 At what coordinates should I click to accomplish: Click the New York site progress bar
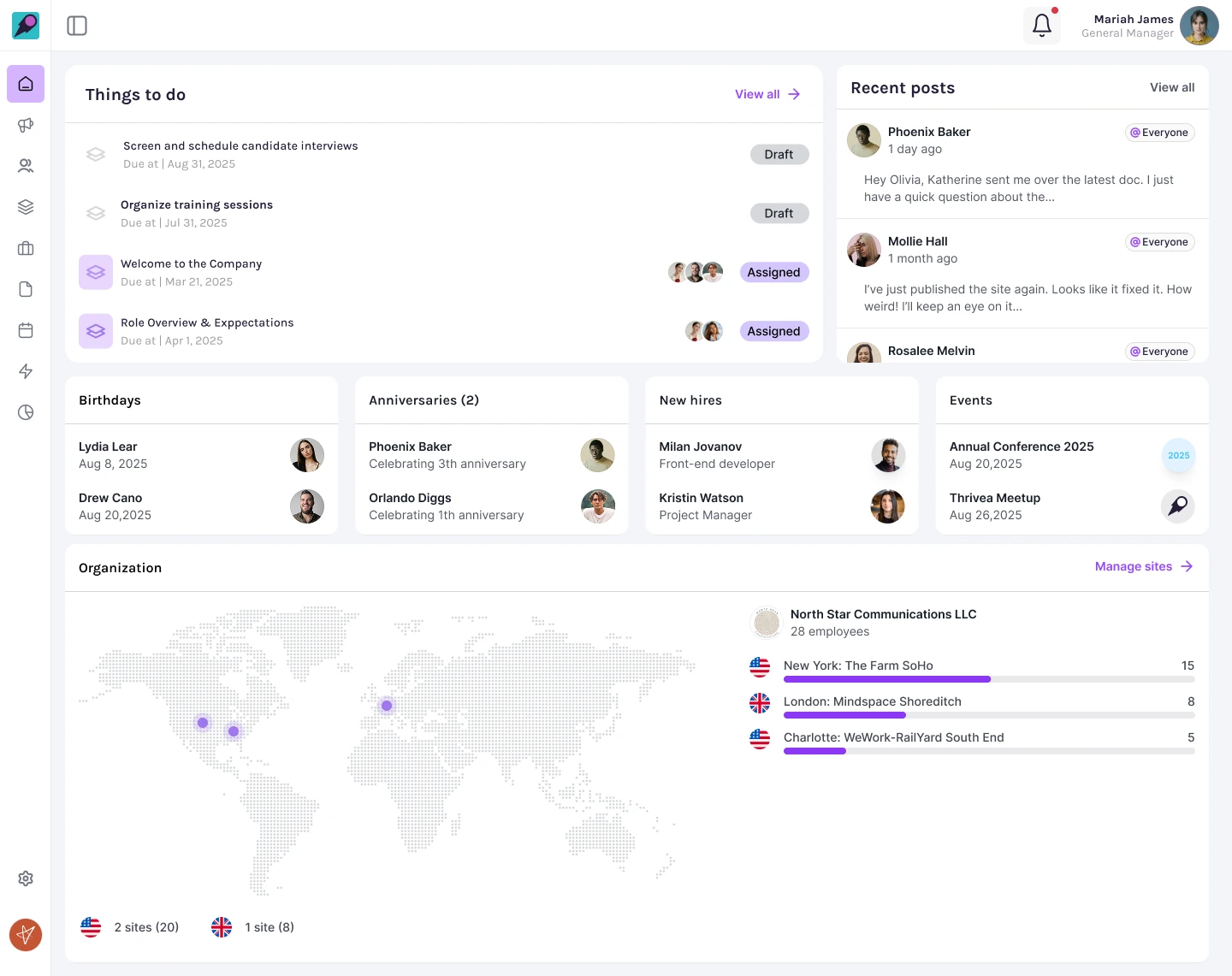988,679
